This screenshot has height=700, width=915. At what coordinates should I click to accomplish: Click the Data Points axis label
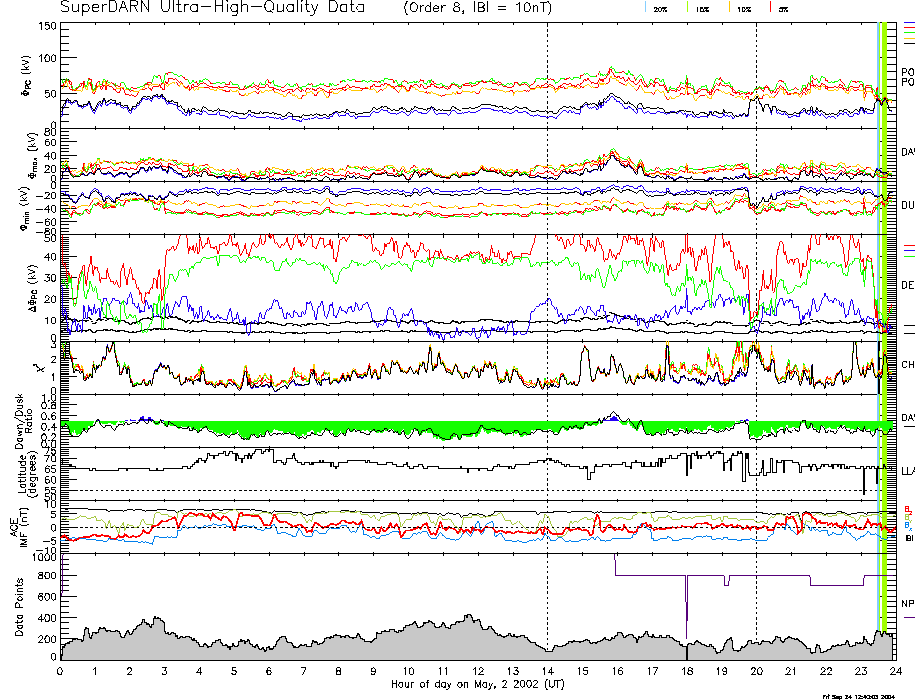pos(30,608)
